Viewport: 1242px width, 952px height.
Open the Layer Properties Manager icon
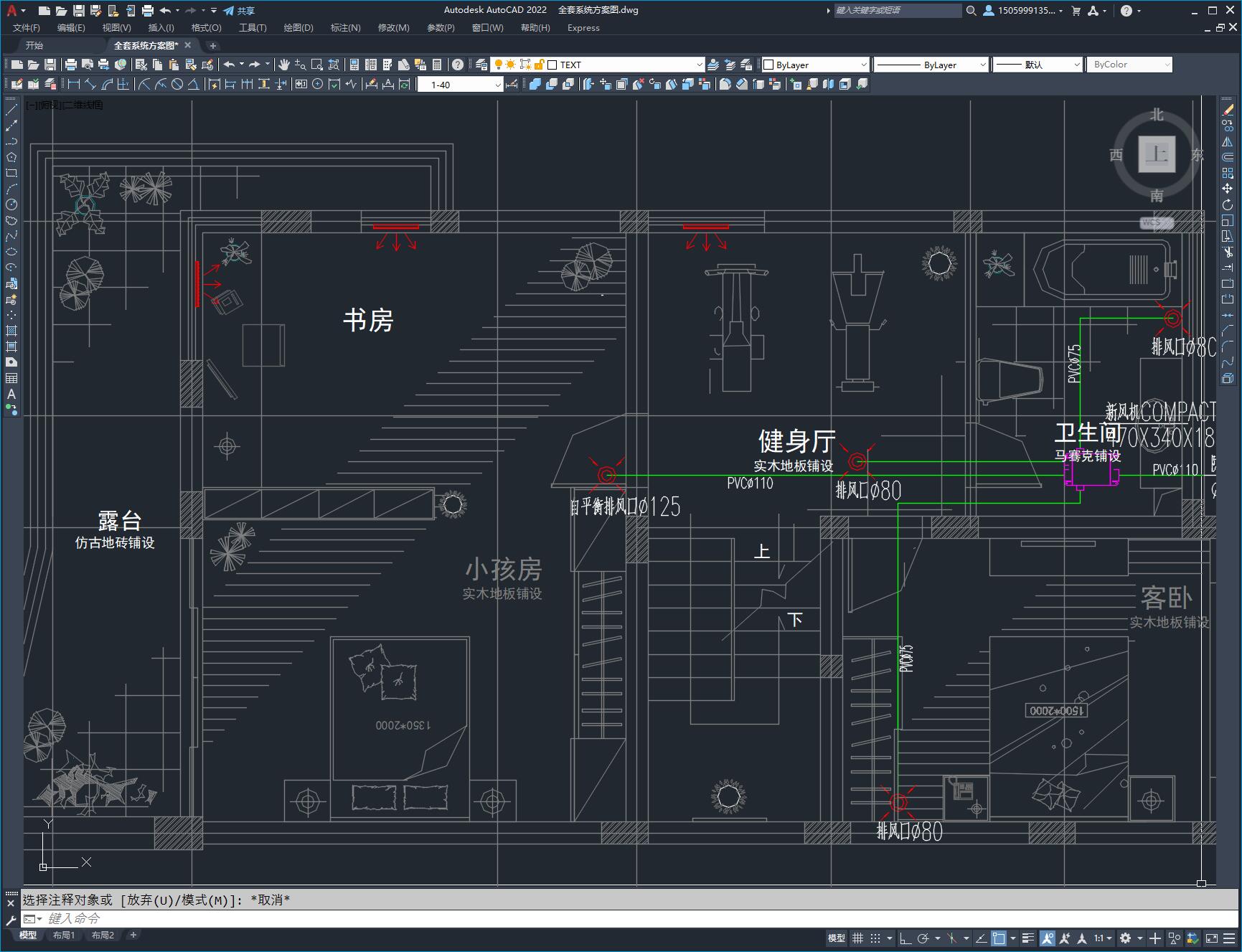tap(481, 65)
